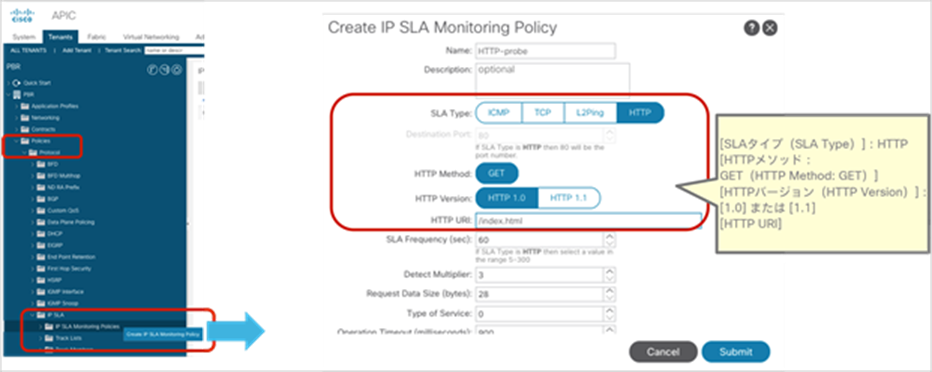Click the BGP folder icon
The width and height of the screenshot is (932, 372).
point(41,198)
